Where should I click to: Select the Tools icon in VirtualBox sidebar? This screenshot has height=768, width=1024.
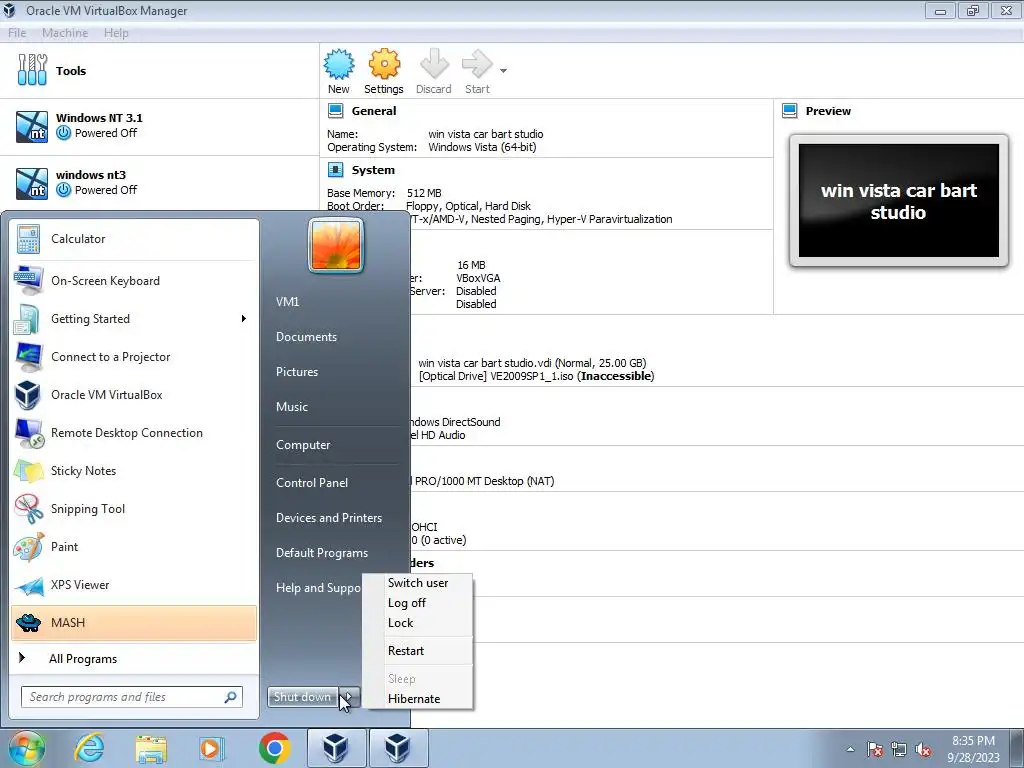click(32, 70)
